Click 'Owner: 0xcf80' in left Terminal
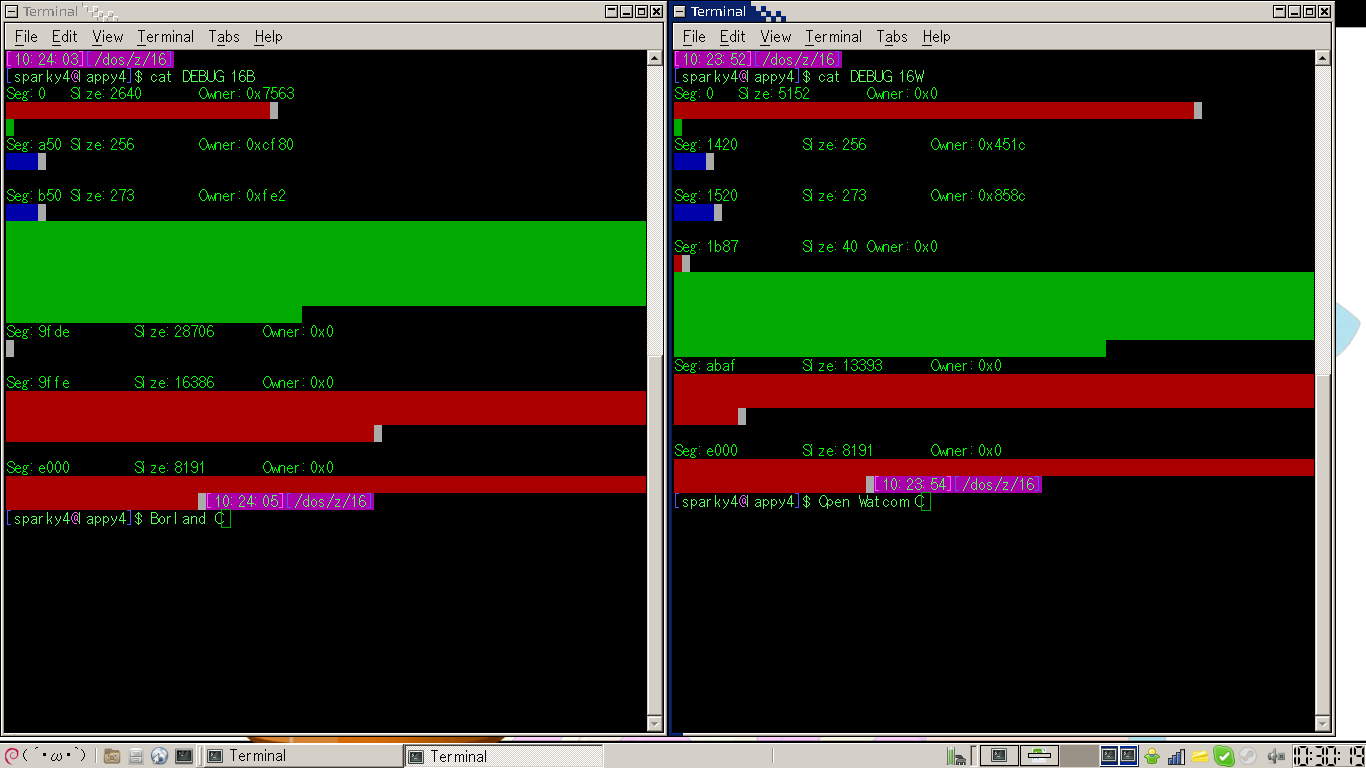The width and height of the screenshot is (1366, 768). click(x=246, y=145)
